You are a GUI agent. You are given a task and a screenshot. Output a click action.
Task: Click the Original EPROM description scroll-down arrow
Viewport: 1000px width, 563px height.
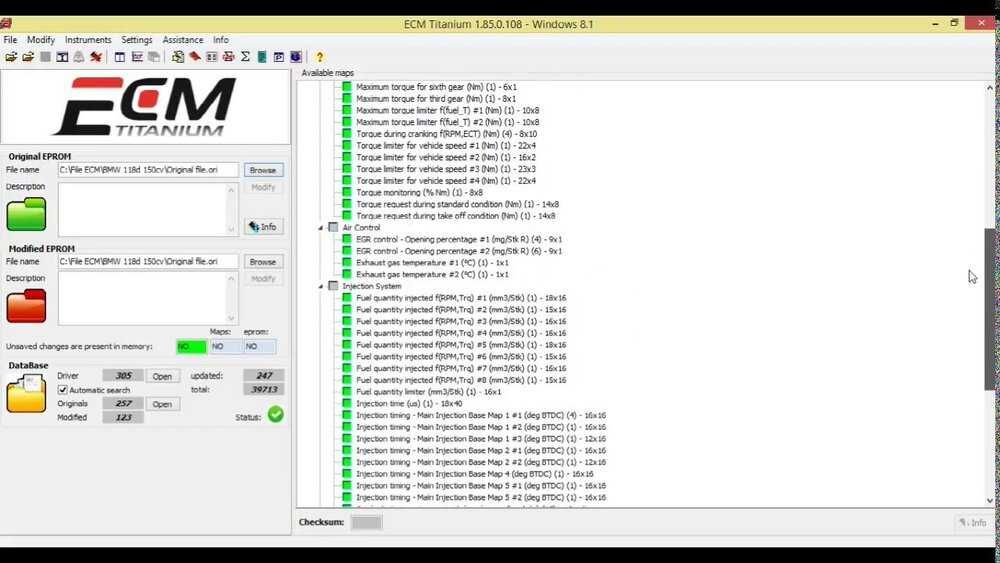232,230
